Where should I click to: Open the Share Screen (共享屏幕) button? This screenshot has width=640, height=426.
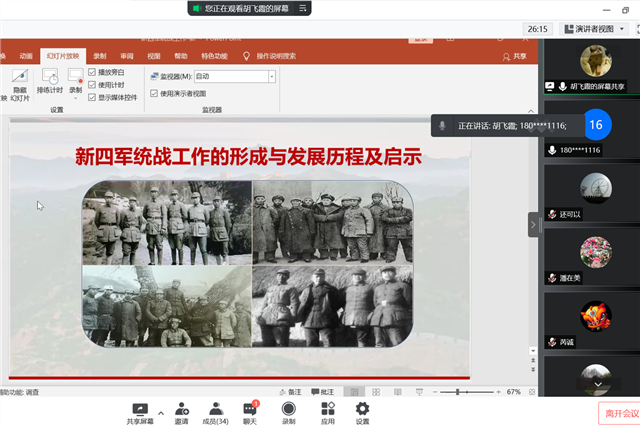(x=139, y=412)
